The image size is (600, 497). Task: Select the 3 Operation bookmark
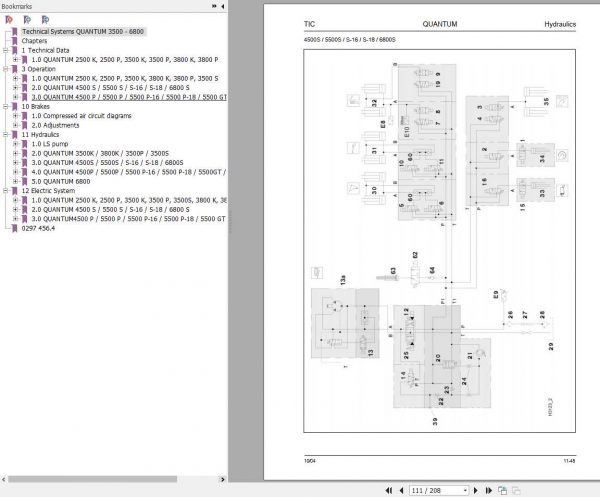pos(39,69)
